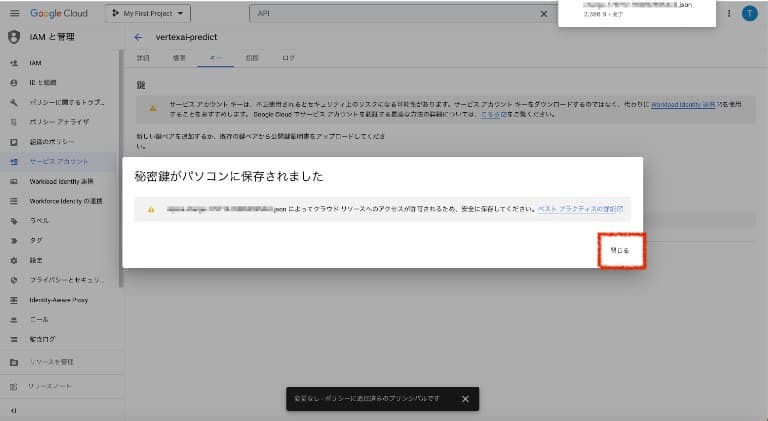The height and width of the screenshot is (421, 768).
Task: Open プライバシーとセキュリティ in the sidebar
Action: tap(59, 280)
